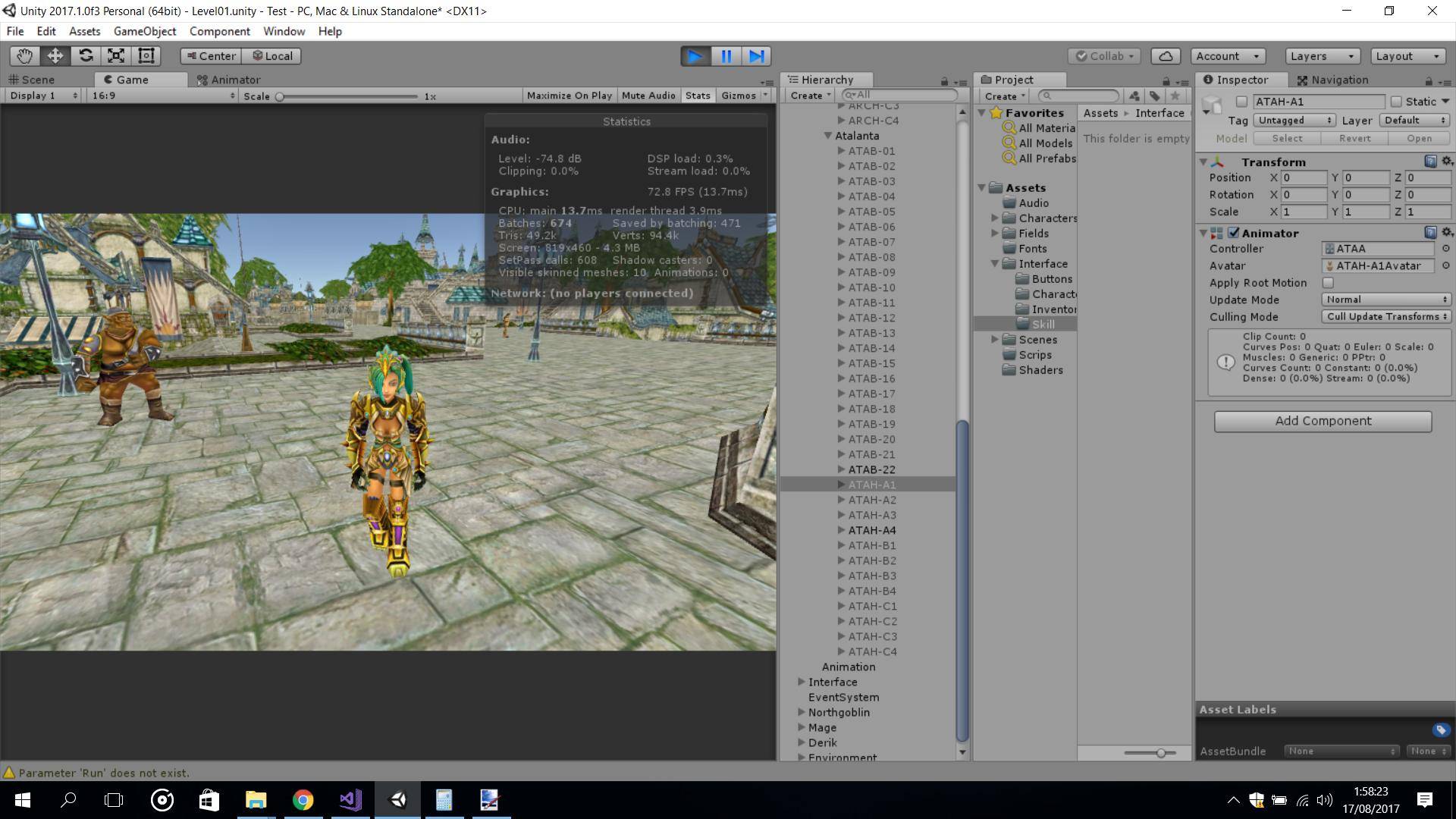1456x819 pixels.
Task: Open the Layout dropdown
Action: (x=1407, y=56)
